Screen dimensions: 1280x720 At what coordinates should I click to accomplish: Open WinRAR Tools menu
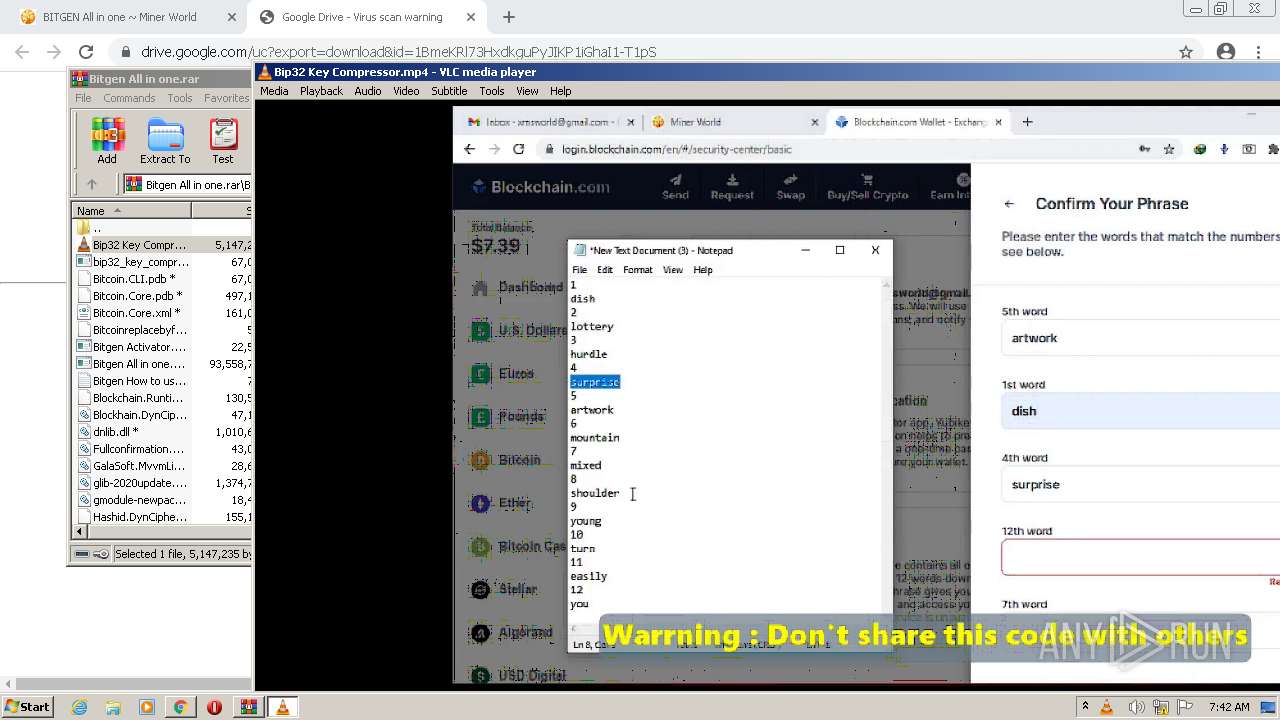pyautogui.click(x=180, y=98)
